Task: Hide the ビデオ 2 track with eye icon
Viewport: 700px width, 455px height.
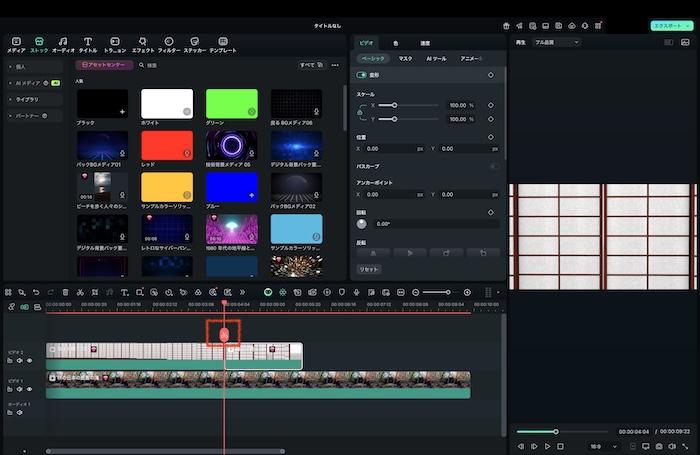Action: 29,360
